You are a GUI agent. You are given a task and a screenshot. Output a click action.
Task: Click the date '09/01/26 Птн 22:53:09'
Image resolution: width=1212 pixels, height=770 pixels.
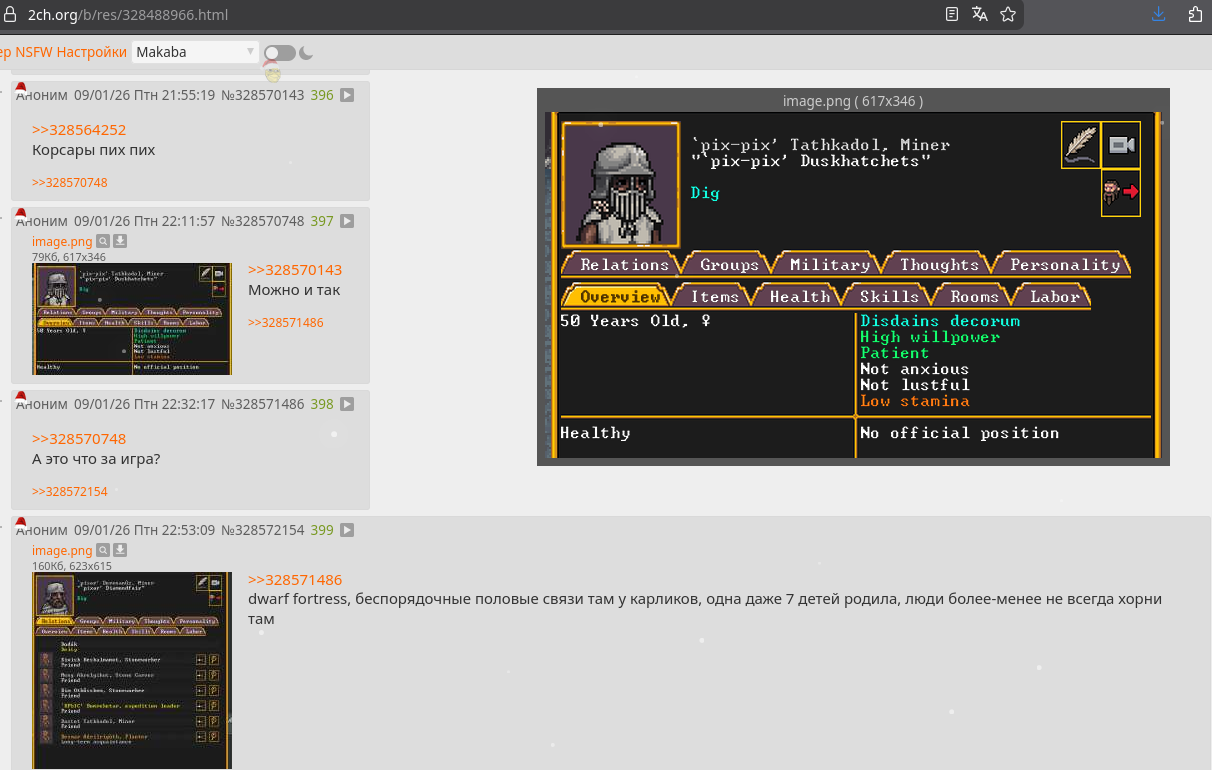click(145, 531)
